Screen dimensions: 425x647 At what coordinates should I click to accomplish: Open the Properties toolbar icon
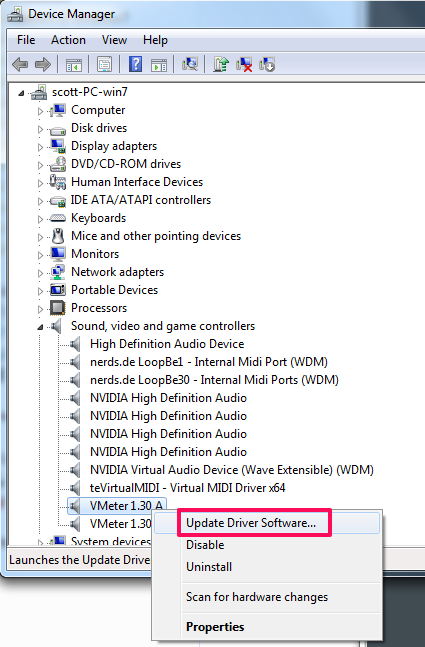pyautogui.click(x=104, y=64)
